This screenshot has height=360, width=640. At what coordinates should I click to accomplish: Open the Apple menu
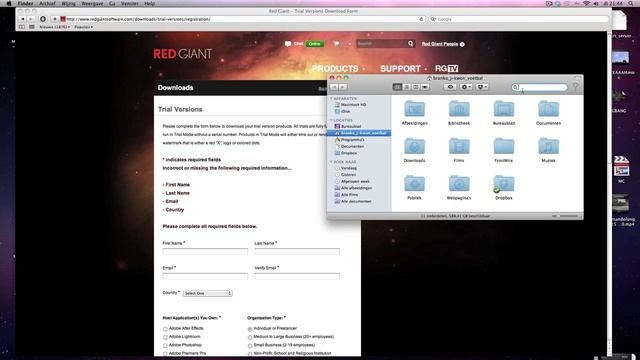pyautogui.click(x=9, y=3)
